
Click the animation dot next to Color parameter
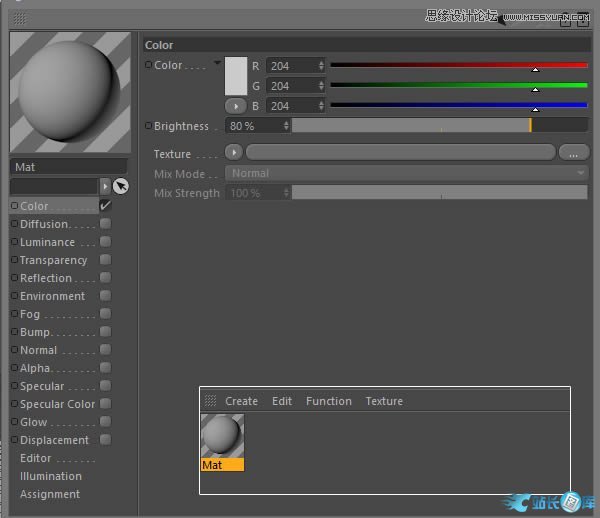pos(148,65)
